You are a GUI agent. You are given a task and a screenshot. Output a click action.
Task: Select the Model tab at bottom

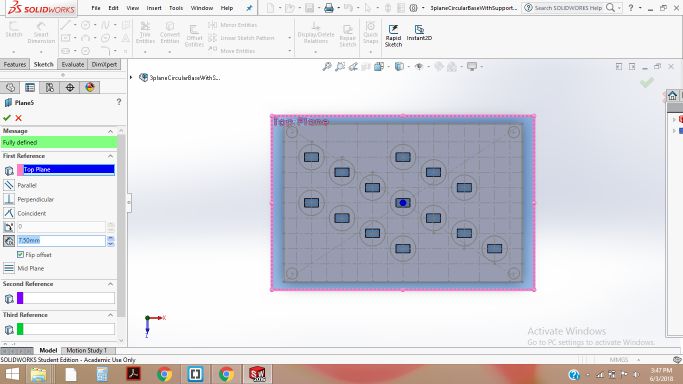click(48, 350)
